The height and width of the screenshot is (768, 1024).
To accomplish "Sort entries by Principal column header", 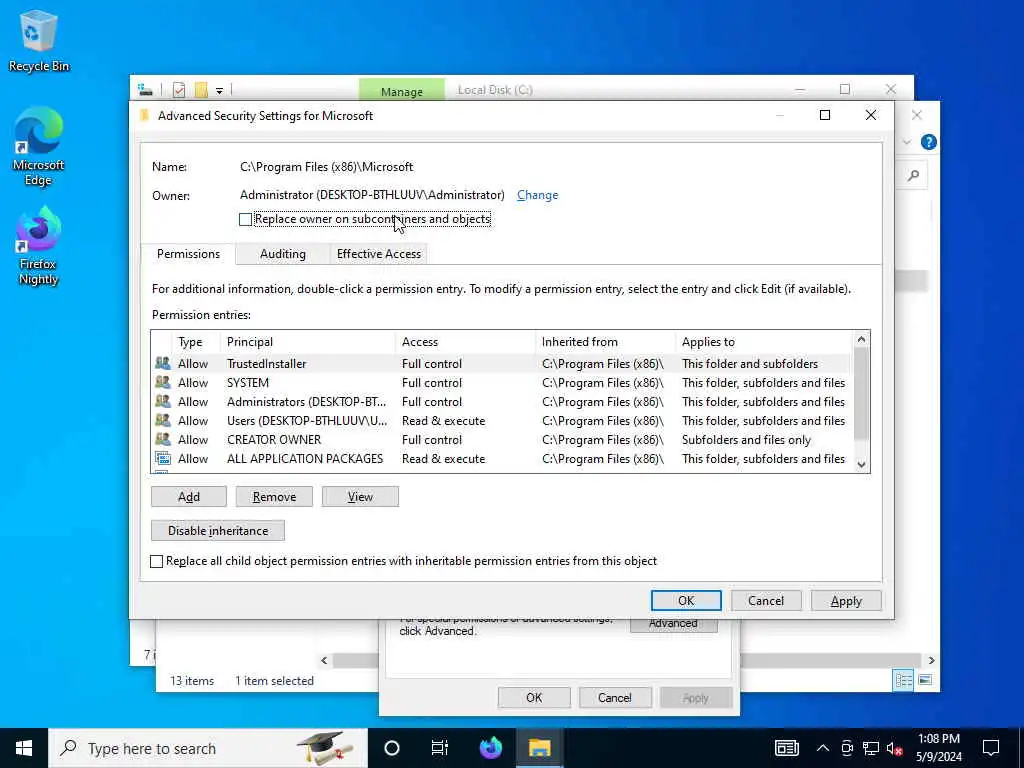I will pos(308,342).
